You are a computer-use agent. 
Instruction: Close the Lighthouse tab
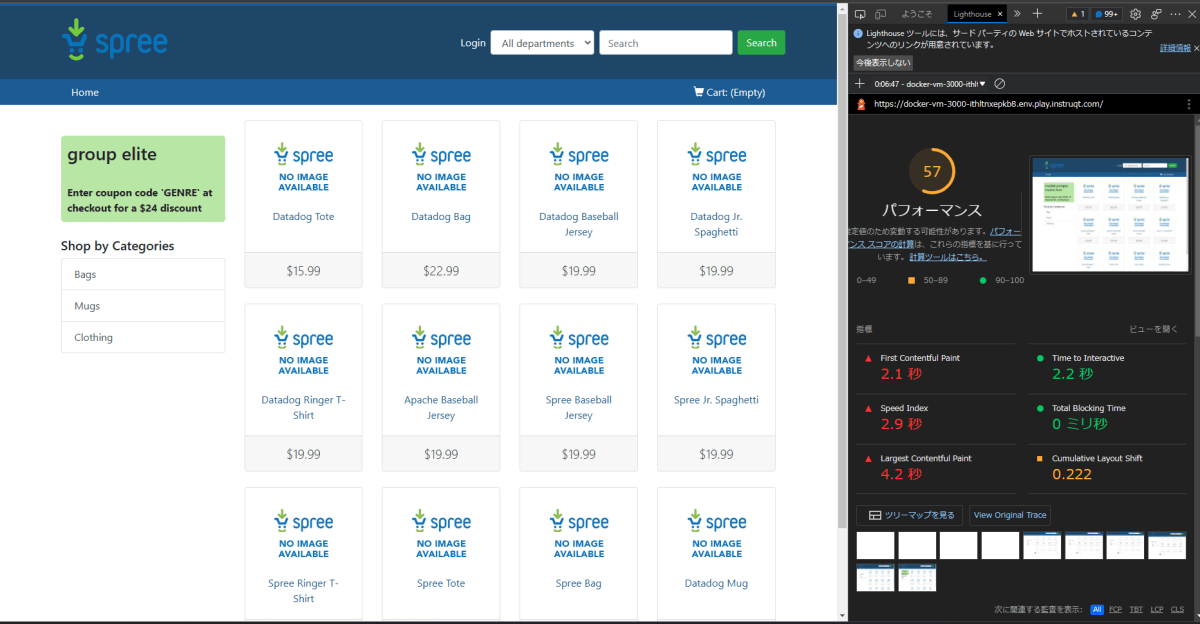point(1001,14)
